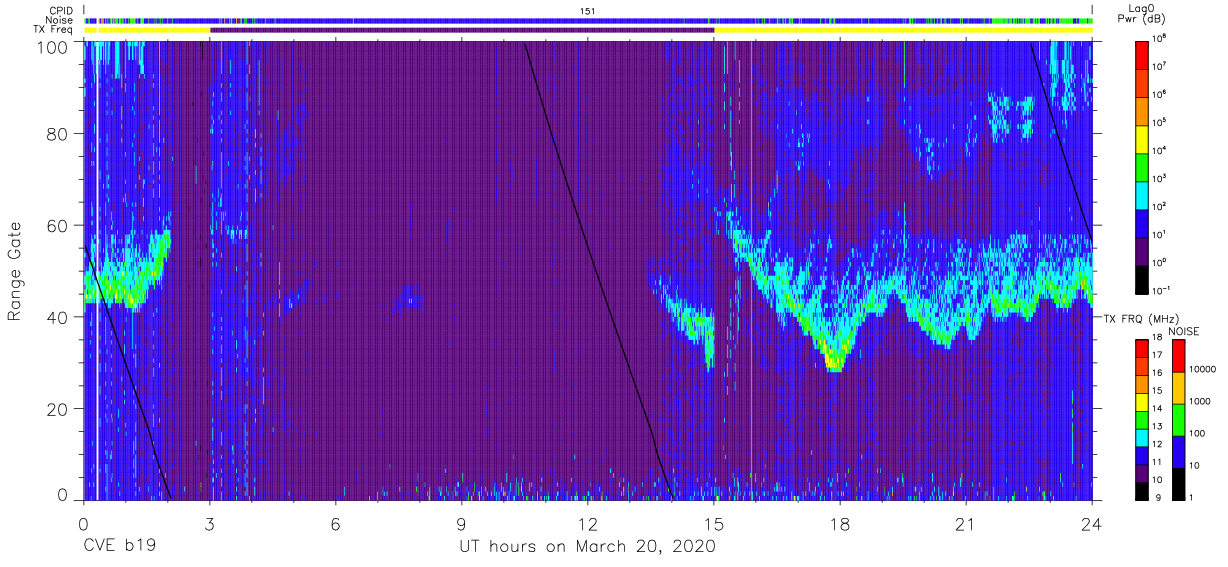Click the 15 hour tick label on the time axis
Viewport: 1228px width, 567px height.
713,523
